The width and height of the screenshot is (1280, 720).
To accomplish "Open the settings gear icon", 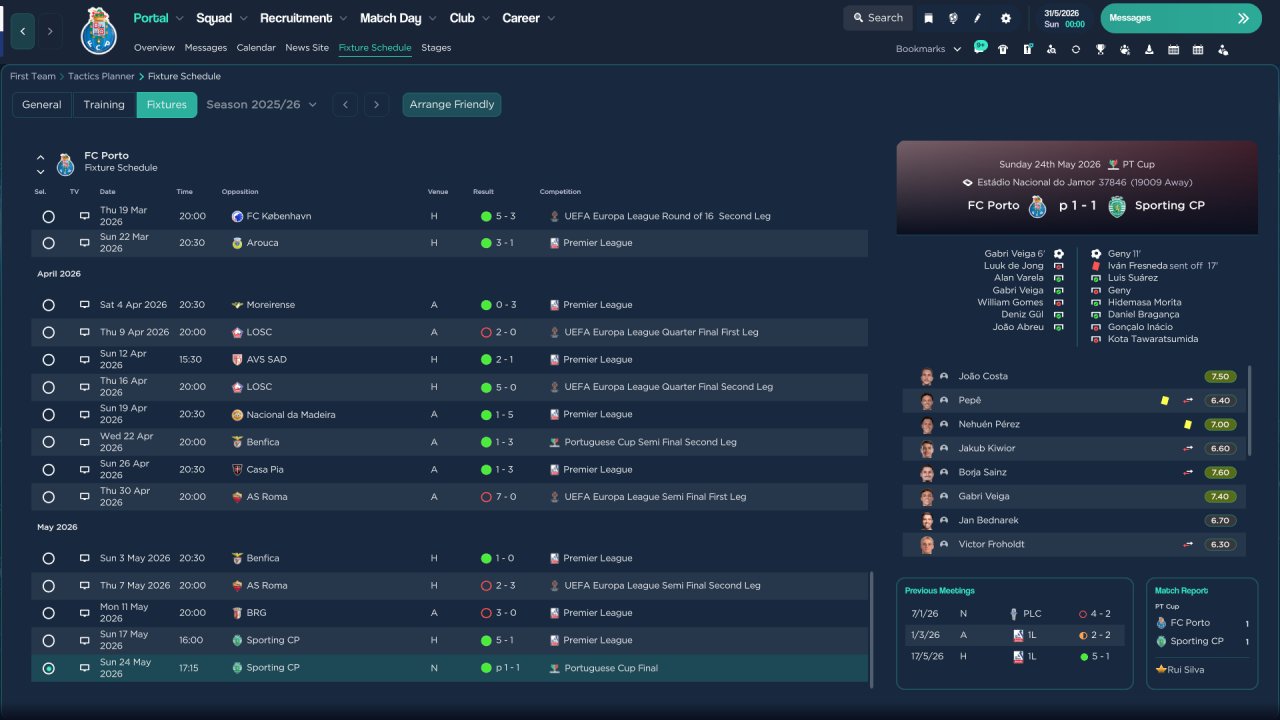I will tap(1006, 18).
